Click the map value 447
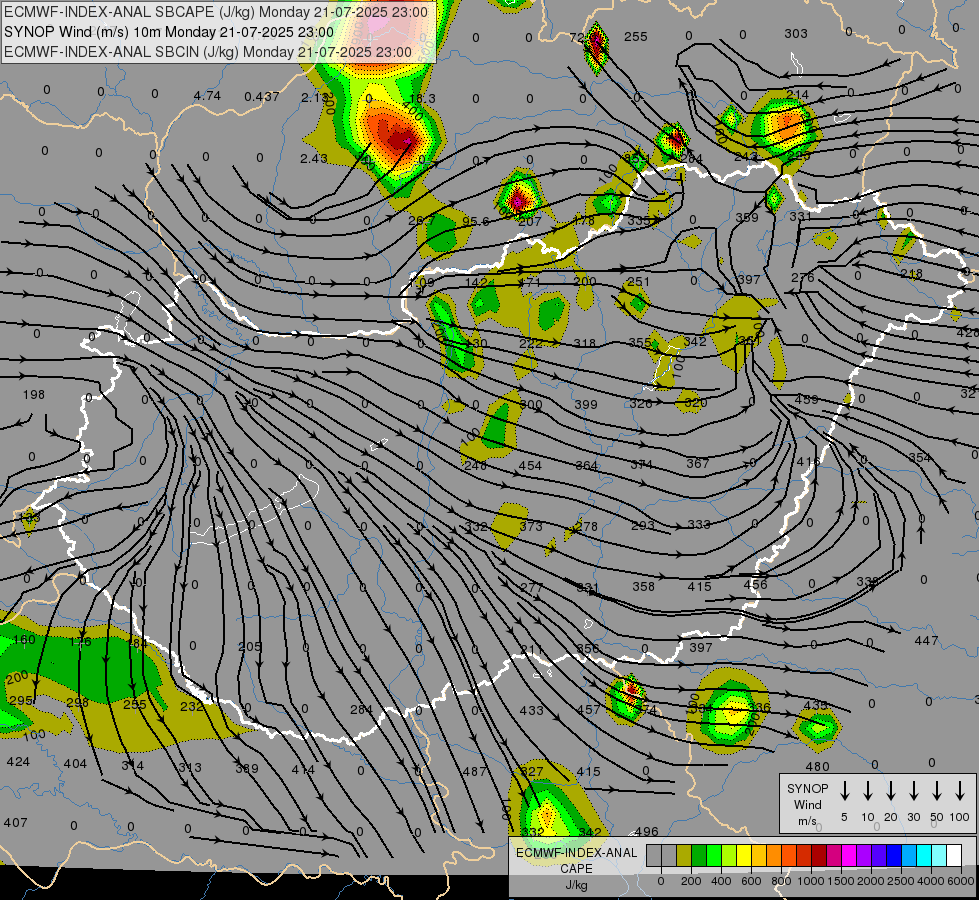Screen dimensions: 979x900 [926, 640]
